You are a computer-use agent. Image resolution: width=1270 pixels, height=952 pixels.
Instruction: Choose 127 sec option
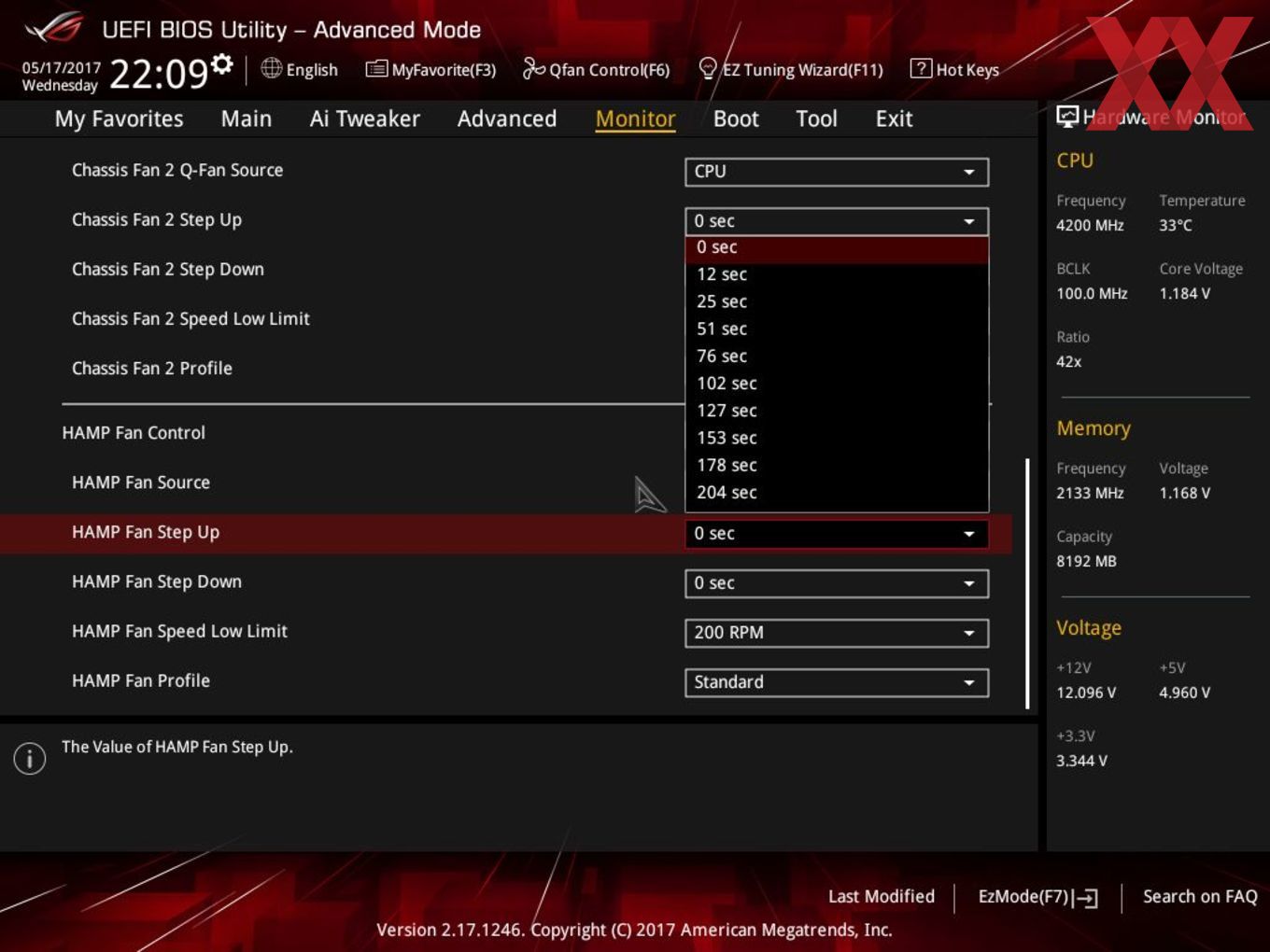(x=837, y=411)
